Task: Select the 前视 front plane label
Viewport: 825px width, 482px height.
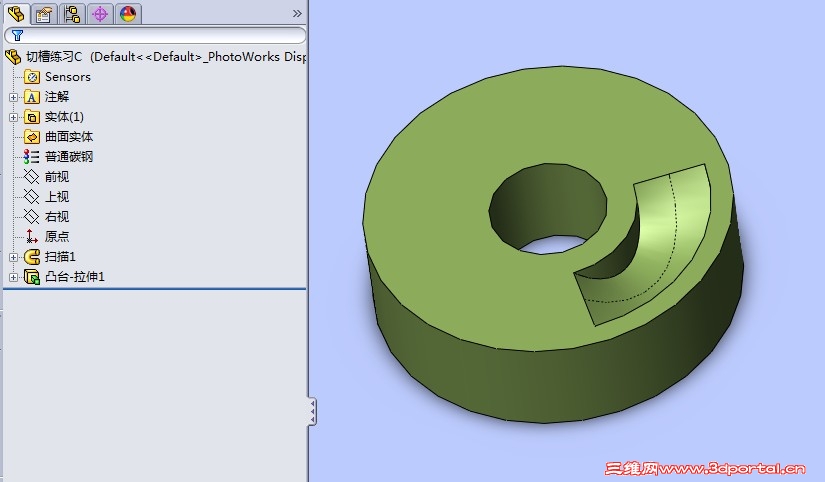Action: point(57,177)
